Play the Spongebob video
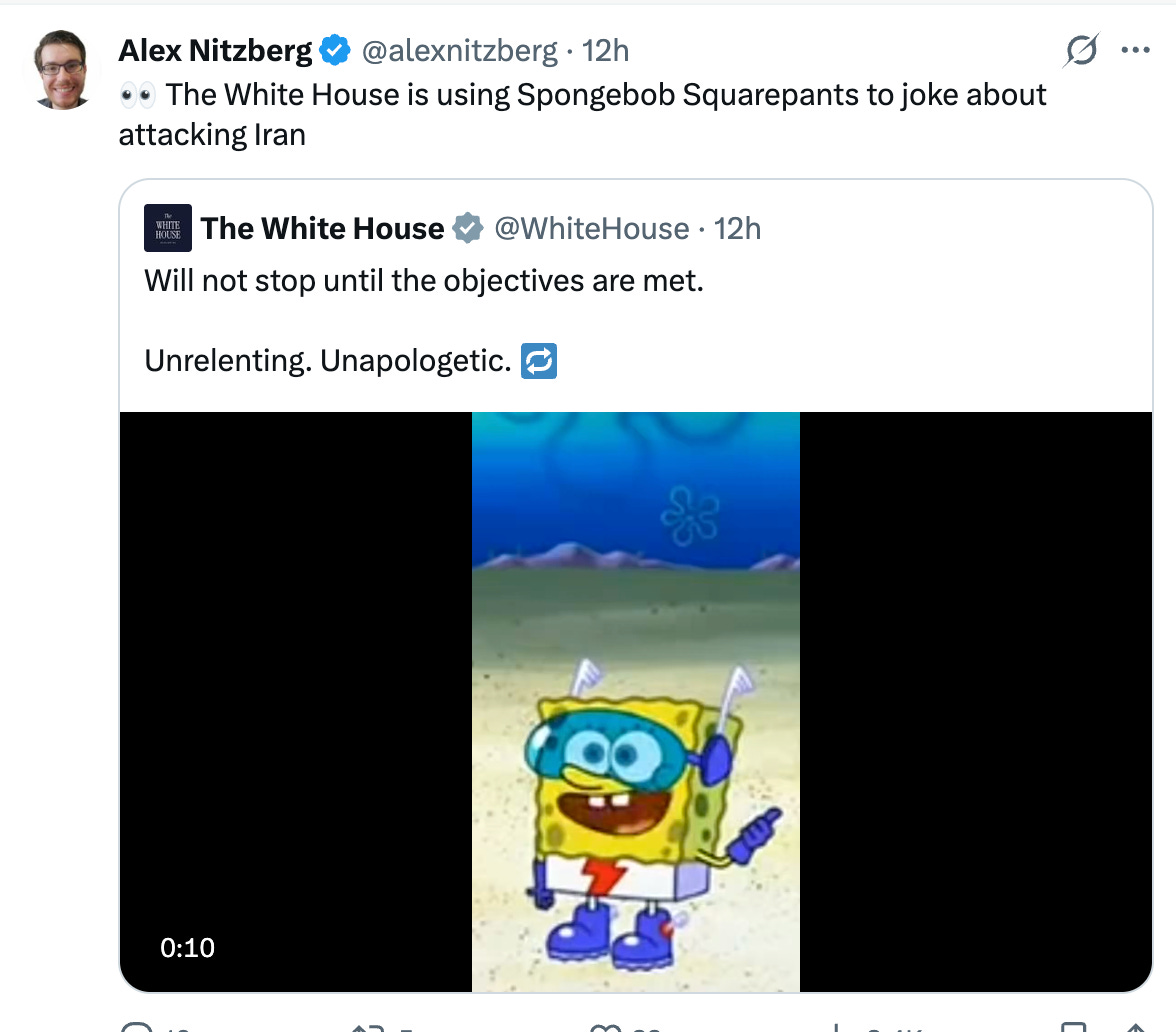Viewport: 1176px width, 1032px height. [636, 701]
